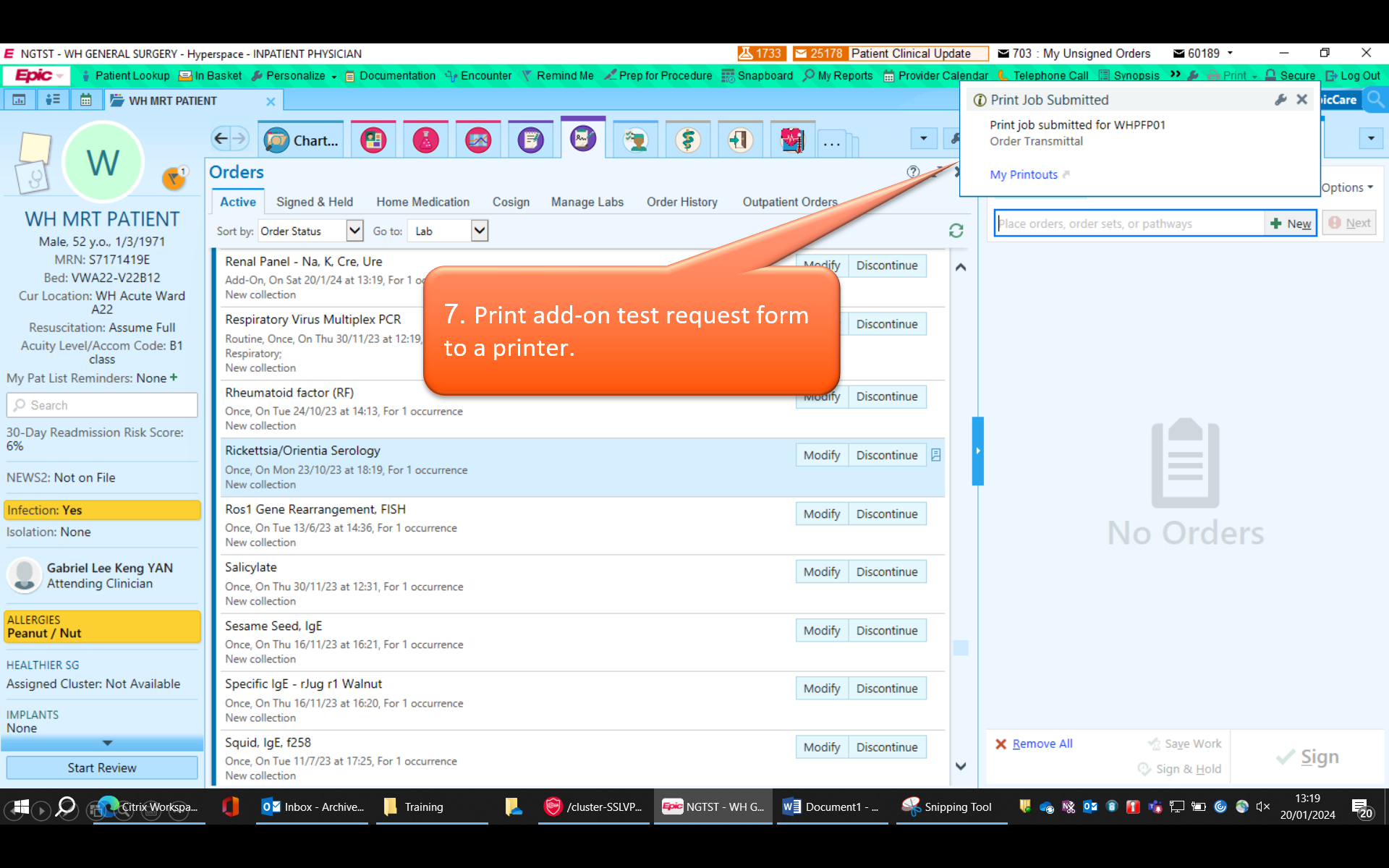The width and height of the screenshot is (1389, 868).
Task: Switch to the Signed & Held tab
Action: [315, 202]
